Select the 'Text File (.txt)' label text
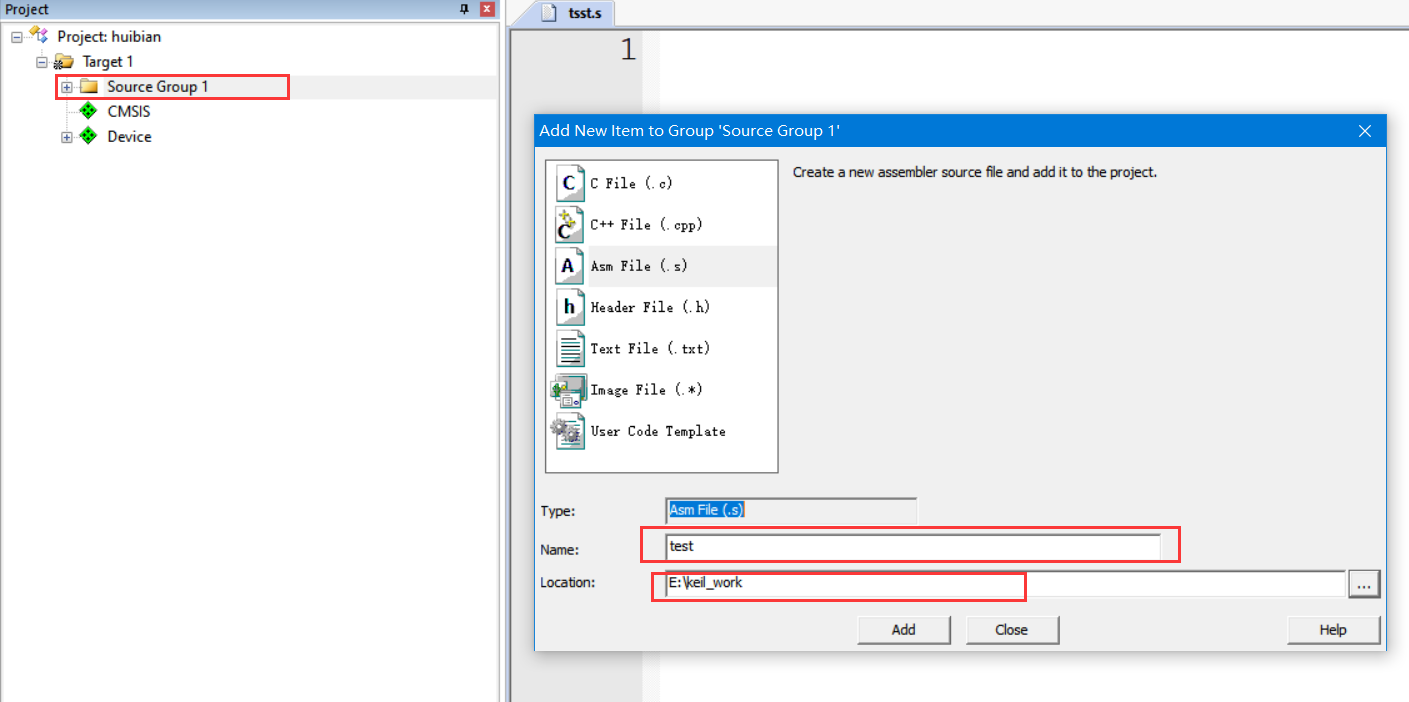Viewport: 1409px width, 702px height. tap(650, 348)
